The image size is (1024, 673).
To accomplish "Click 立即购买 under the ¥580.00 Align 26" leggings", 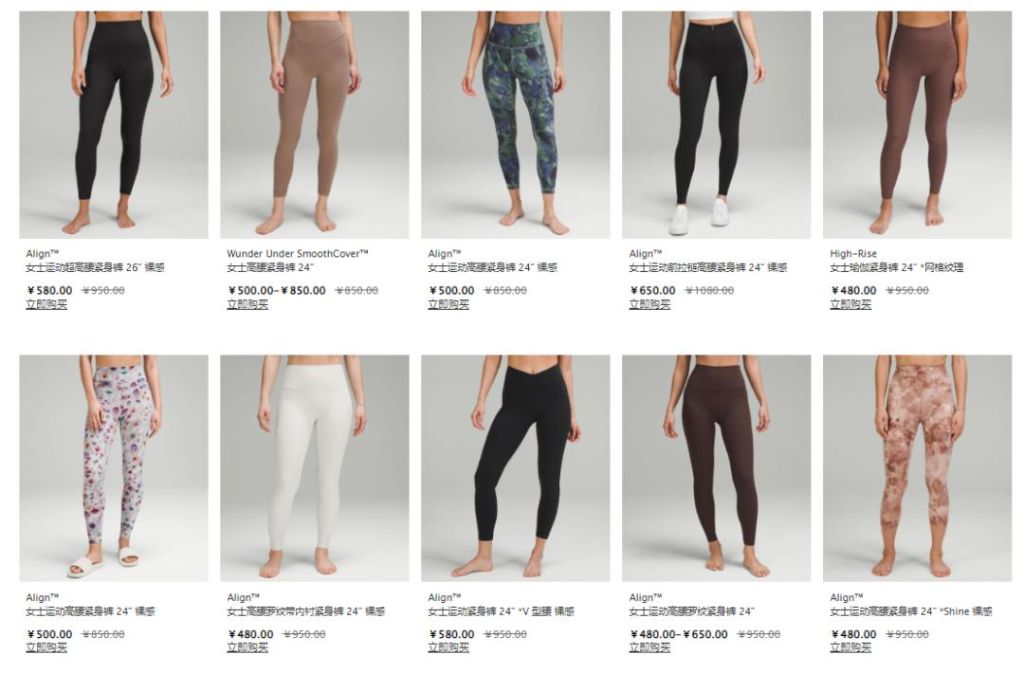I will pyautogui.click(x=46, y=304).
